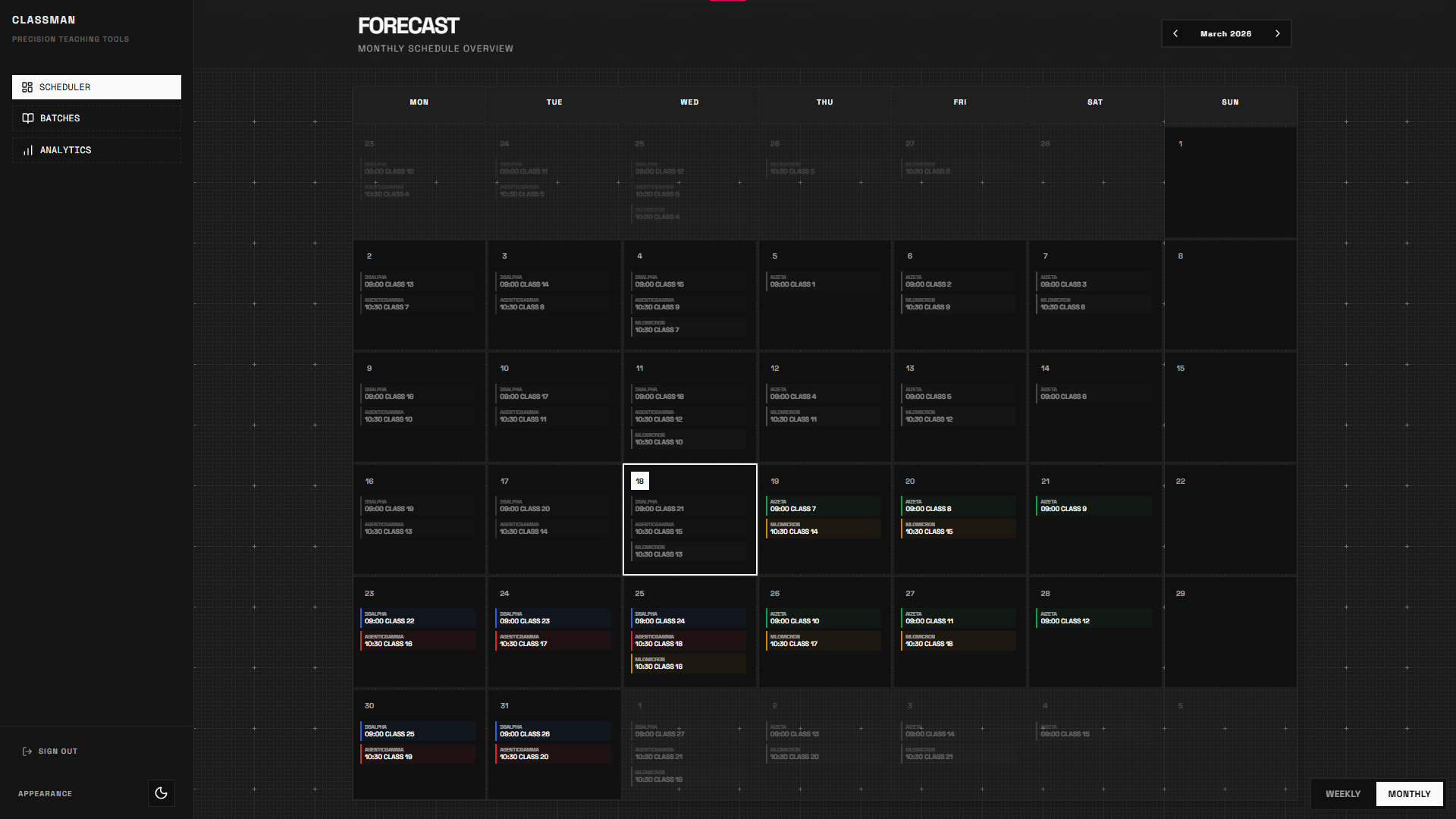
Task: Keep MONTHLY view enabled
Action: [1409, 794]
